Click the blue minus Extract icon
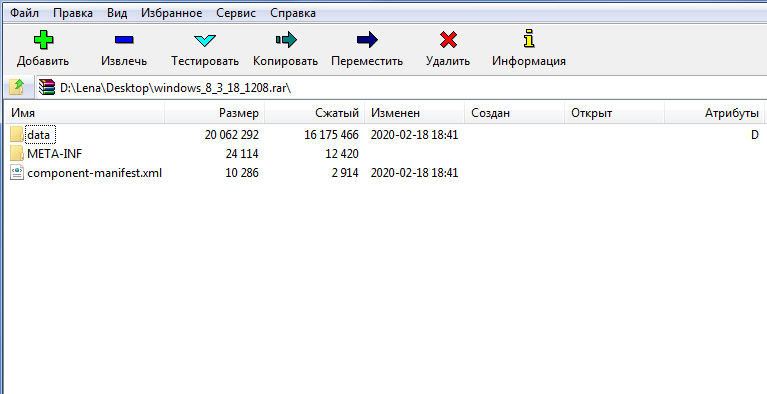The image size is (767, 394). 124,40
